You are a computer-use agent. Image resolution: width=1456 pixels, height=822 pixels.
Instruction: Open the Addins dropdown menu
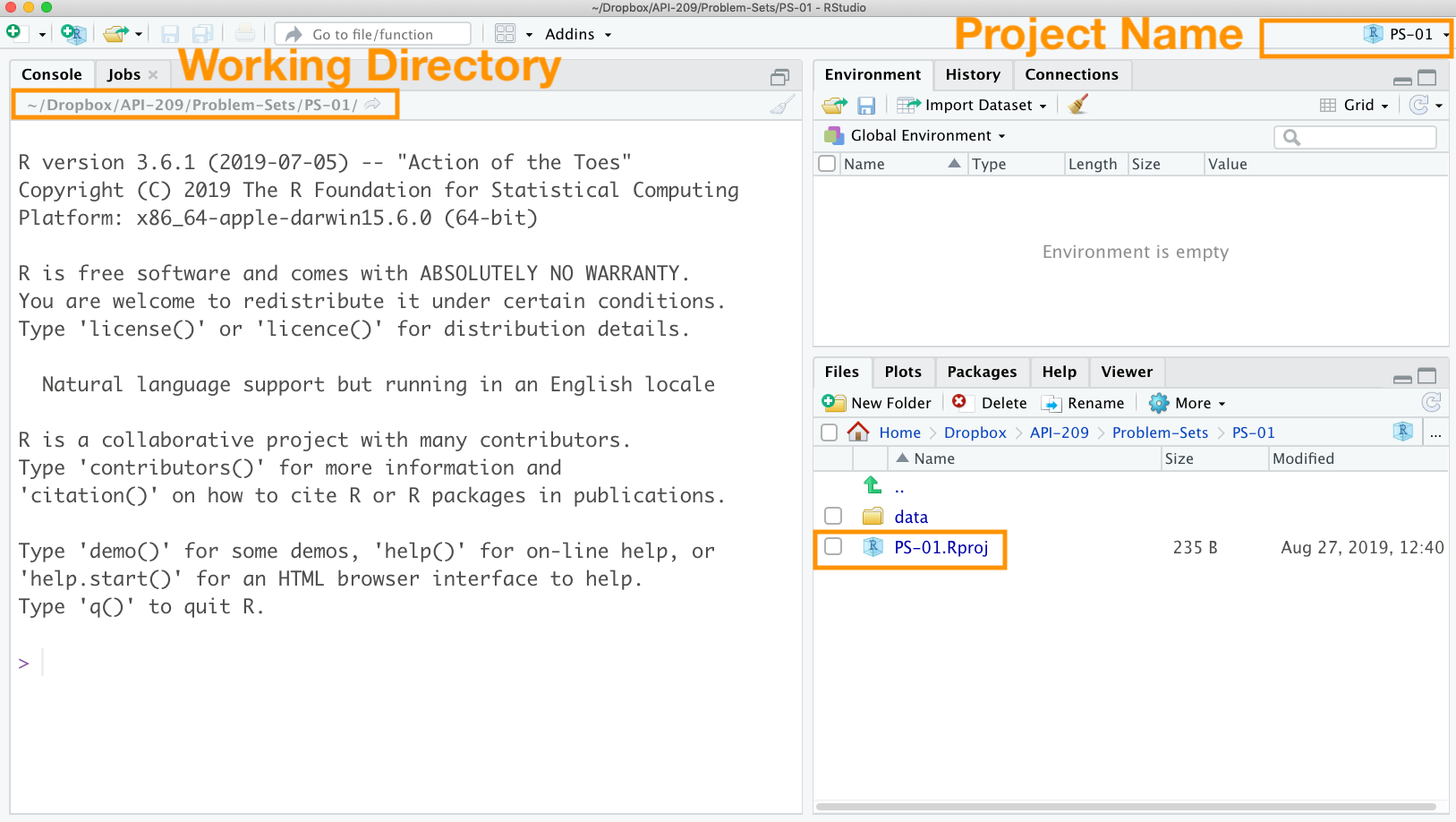578,34
